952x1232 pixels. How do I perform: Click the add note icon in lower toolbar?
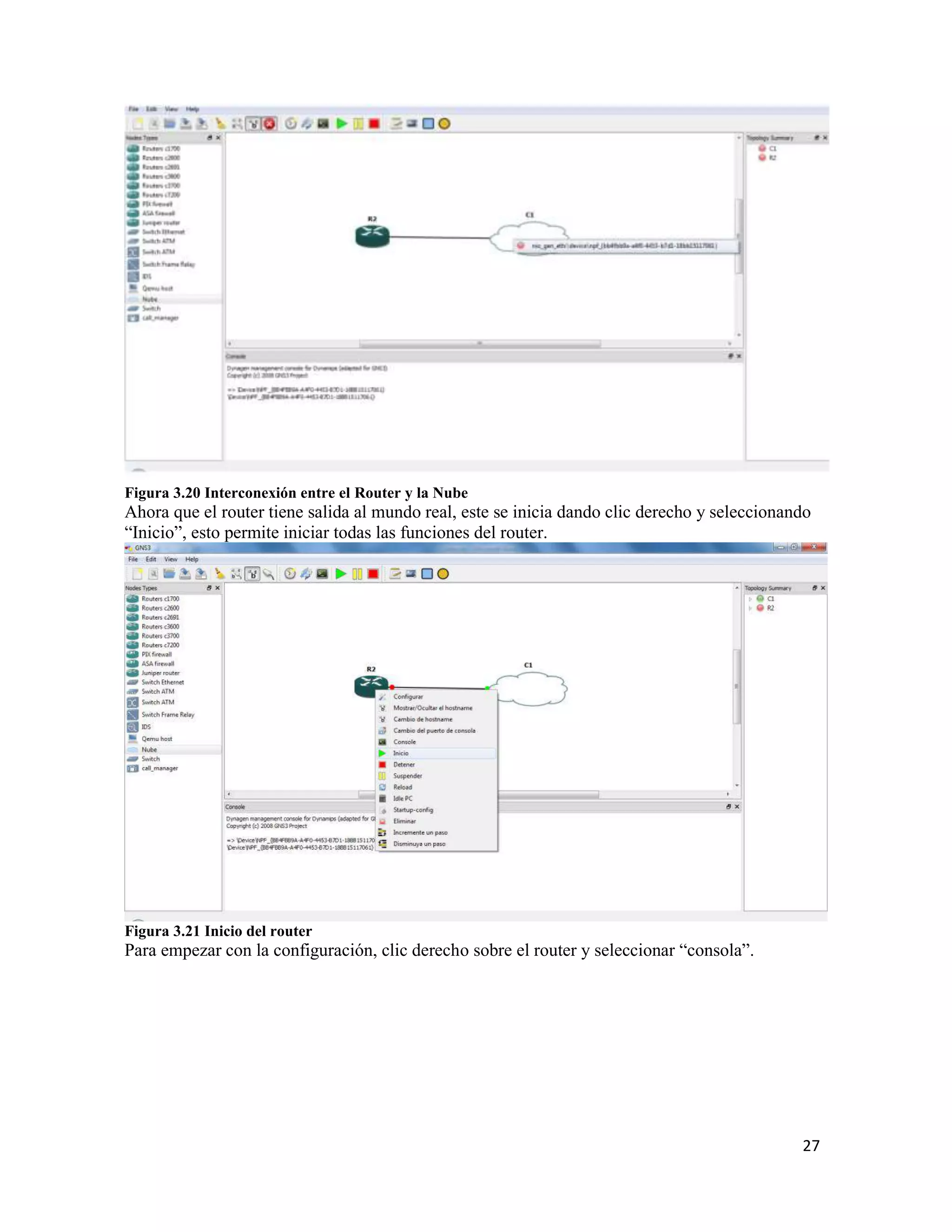click(396, 574)
